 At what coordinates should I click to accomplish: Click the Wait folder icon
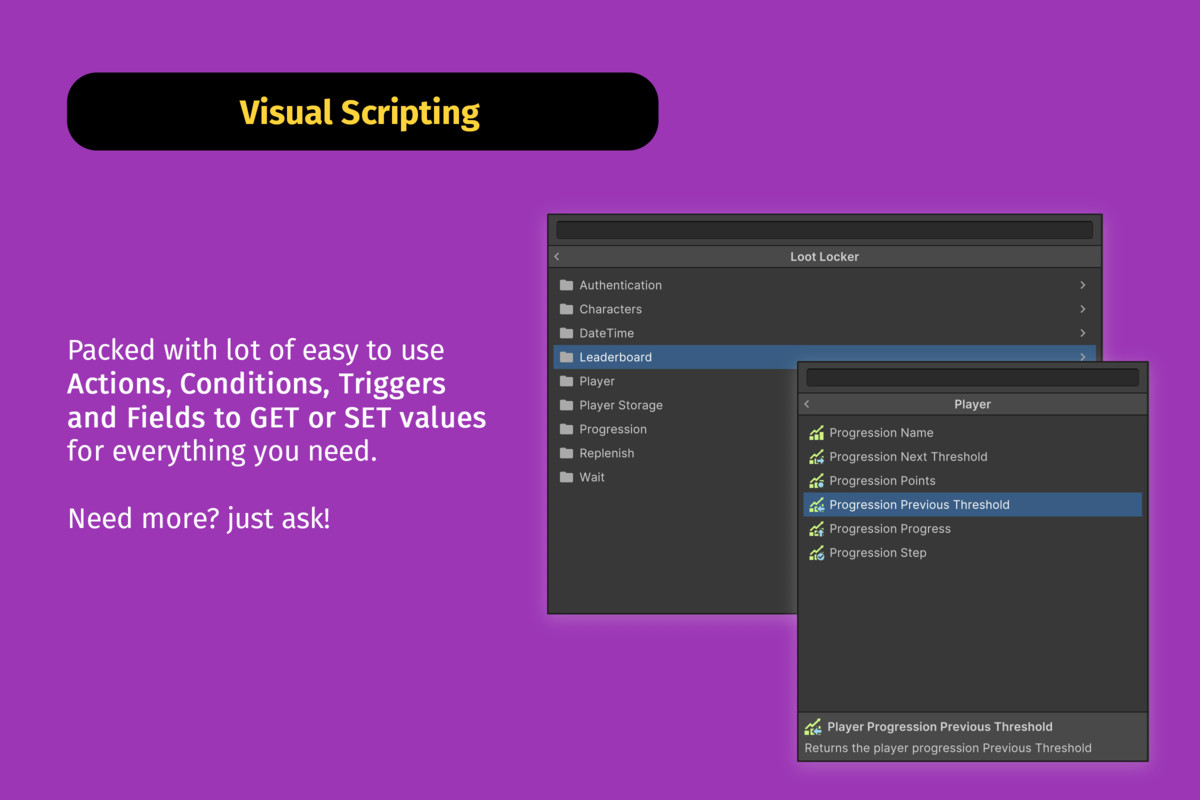(566, 477)
